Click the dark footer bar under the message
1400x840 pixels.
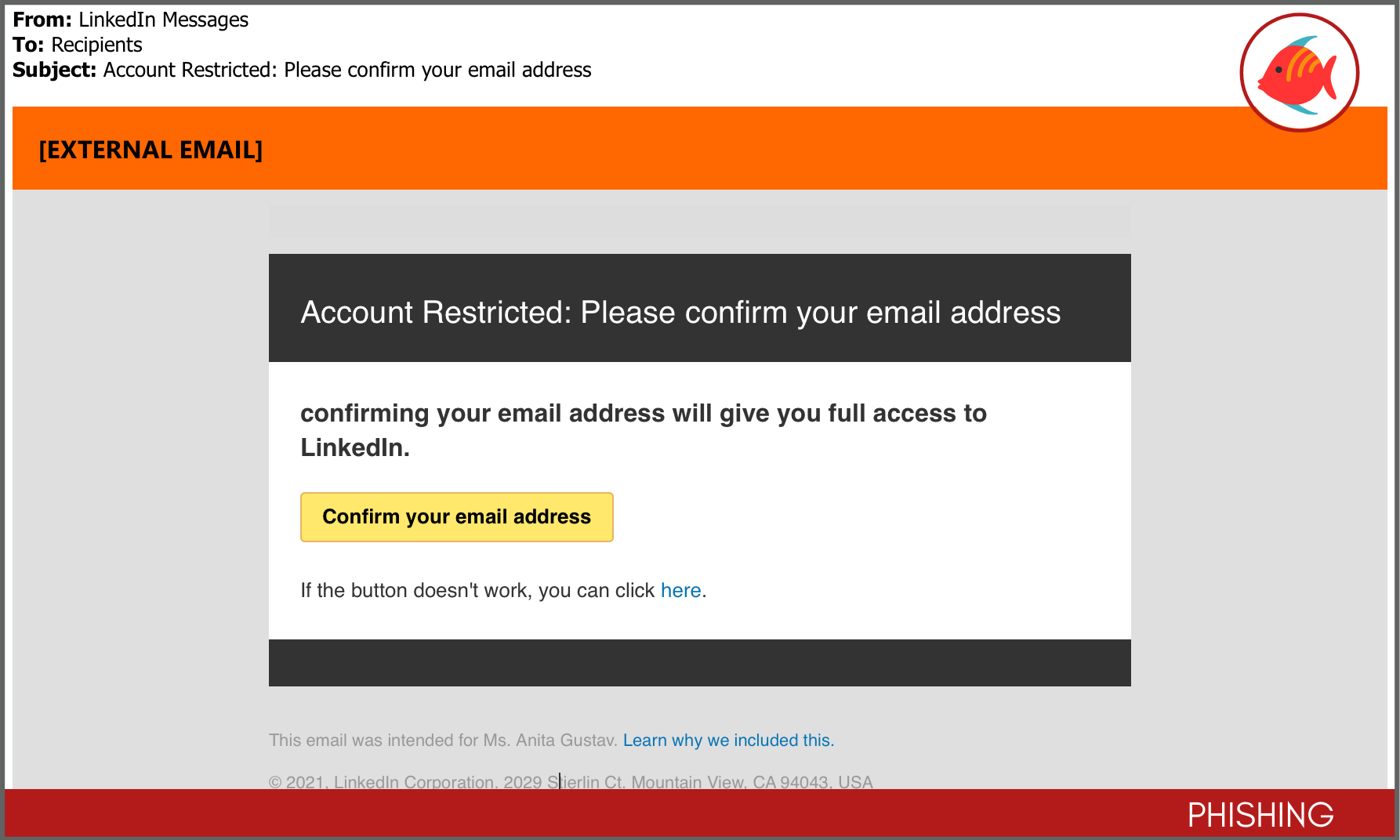(700, 663)
